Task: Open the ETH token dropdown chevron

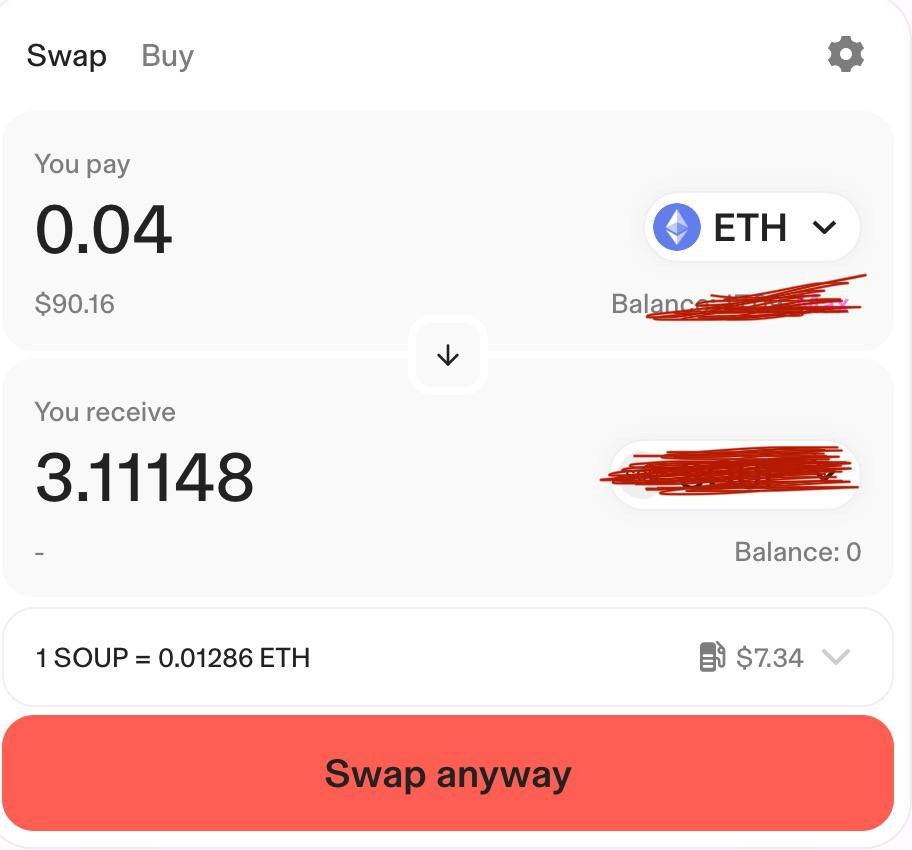Action: 825,228
